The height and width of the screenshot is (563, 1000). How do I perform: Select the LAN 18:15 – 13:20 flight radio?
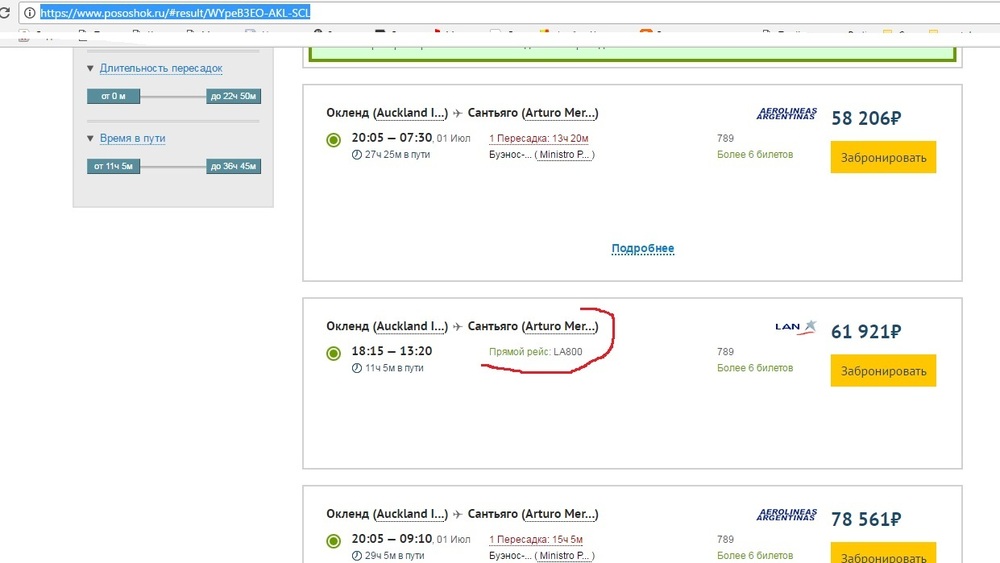point(334,353)
